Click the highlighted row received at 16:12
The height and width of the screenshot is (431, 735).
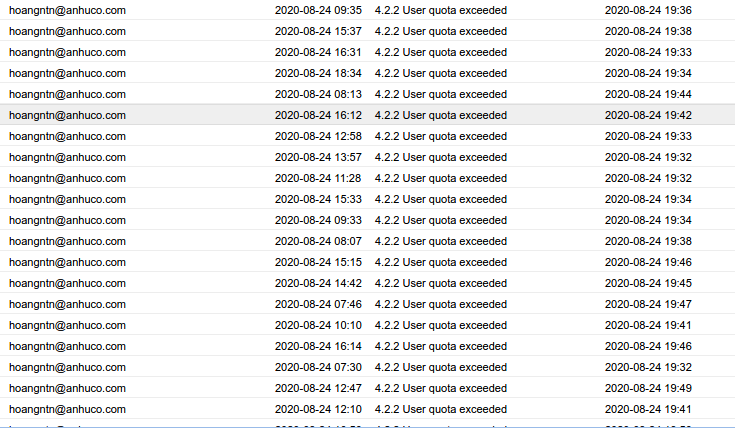(368, 115)
